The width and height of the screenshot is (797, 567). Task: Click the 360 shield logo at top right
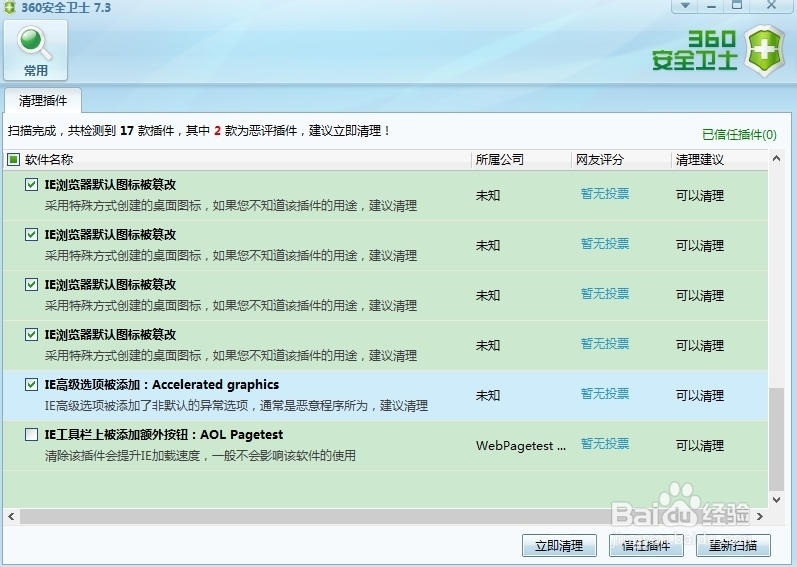click(764, 51)
